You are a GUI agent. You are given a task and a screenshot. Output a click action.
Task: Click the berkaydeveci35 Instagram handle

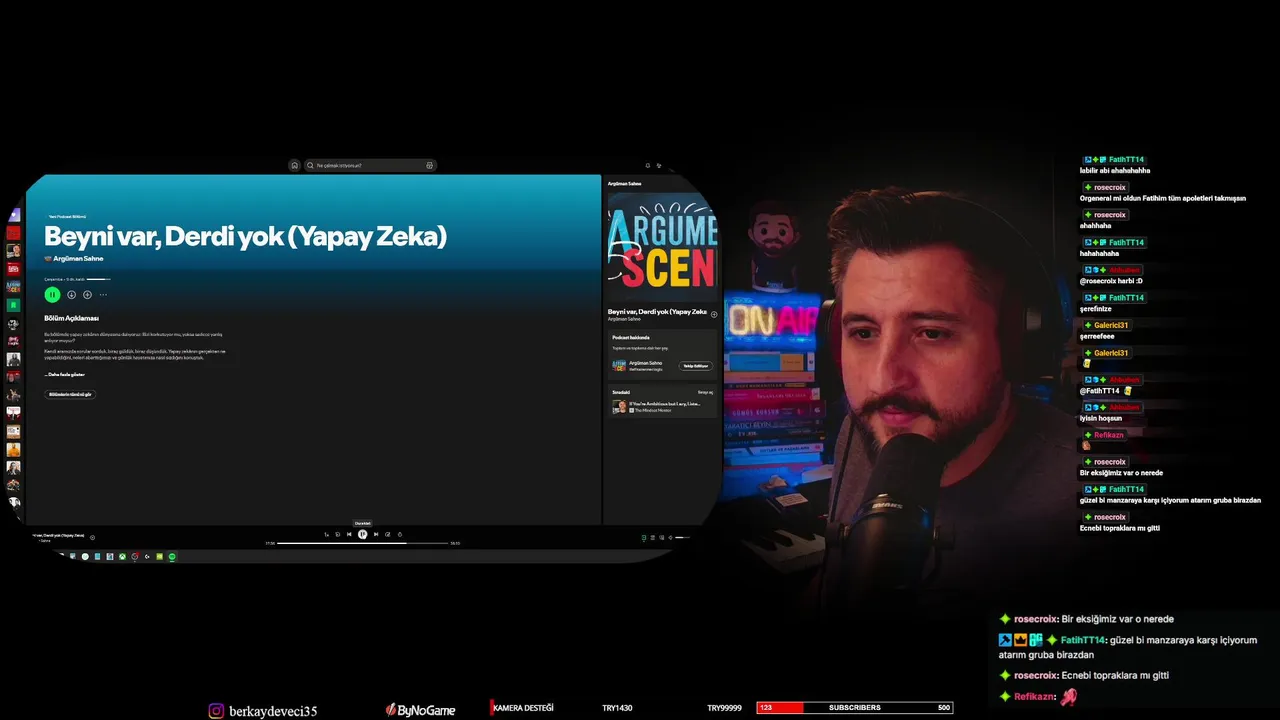273,711
